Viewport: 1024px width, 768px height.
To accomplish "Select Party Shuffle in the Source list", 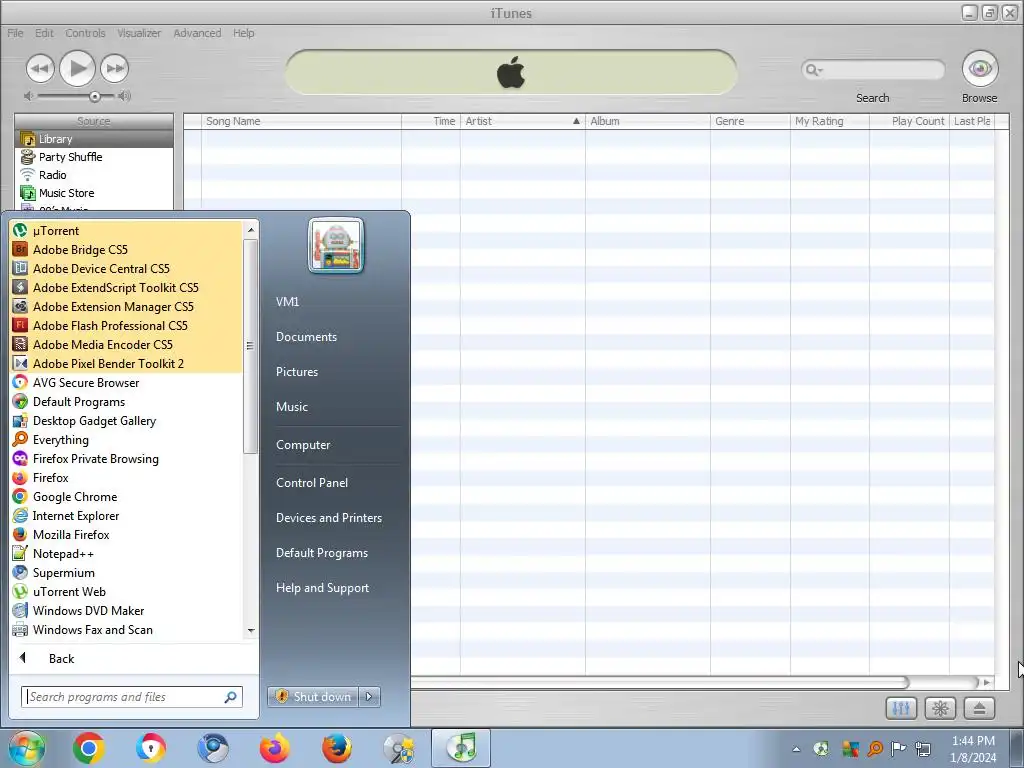I will 94,157.
